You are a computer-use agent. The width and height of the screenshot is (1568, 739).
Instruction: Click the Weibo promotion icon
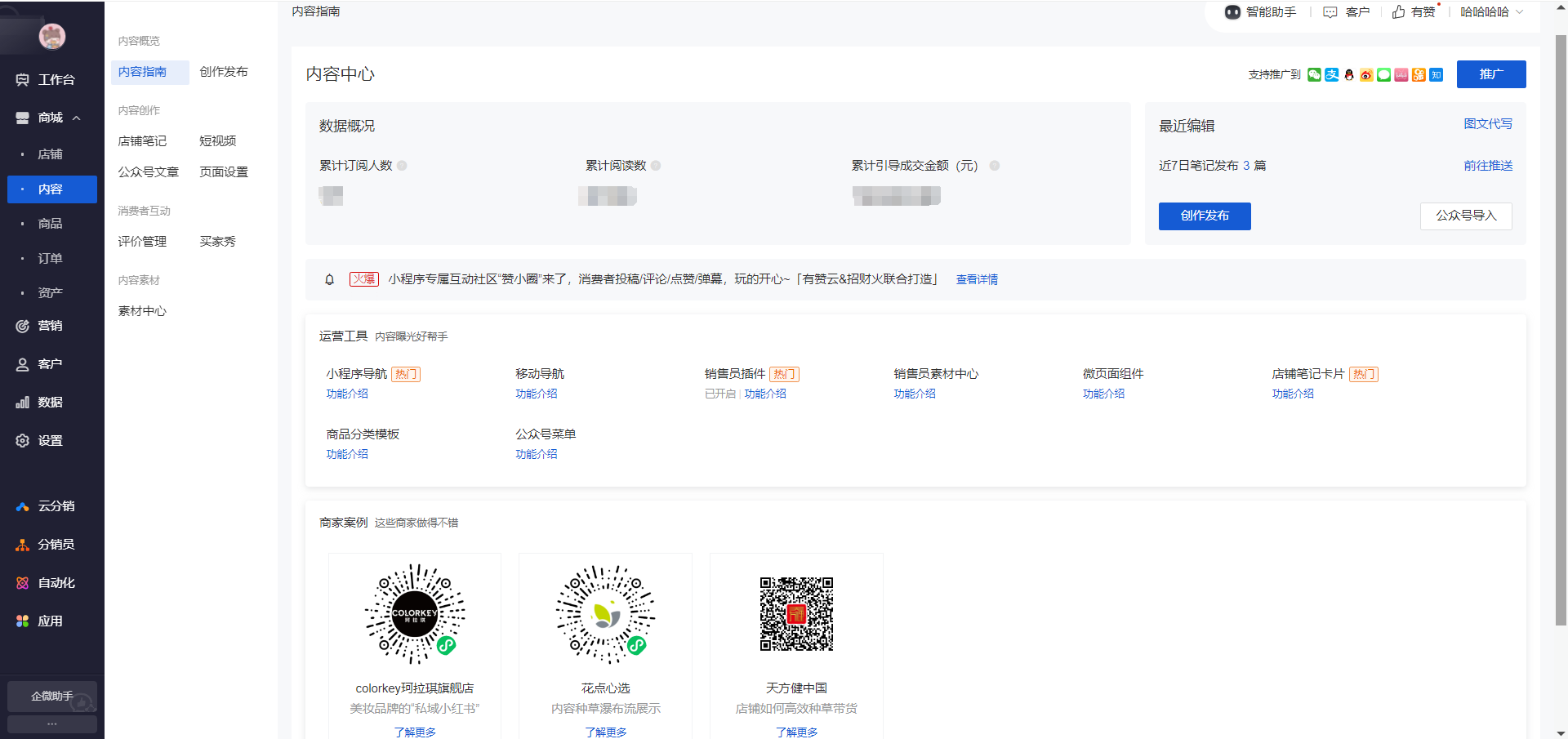click(1366, 74)
